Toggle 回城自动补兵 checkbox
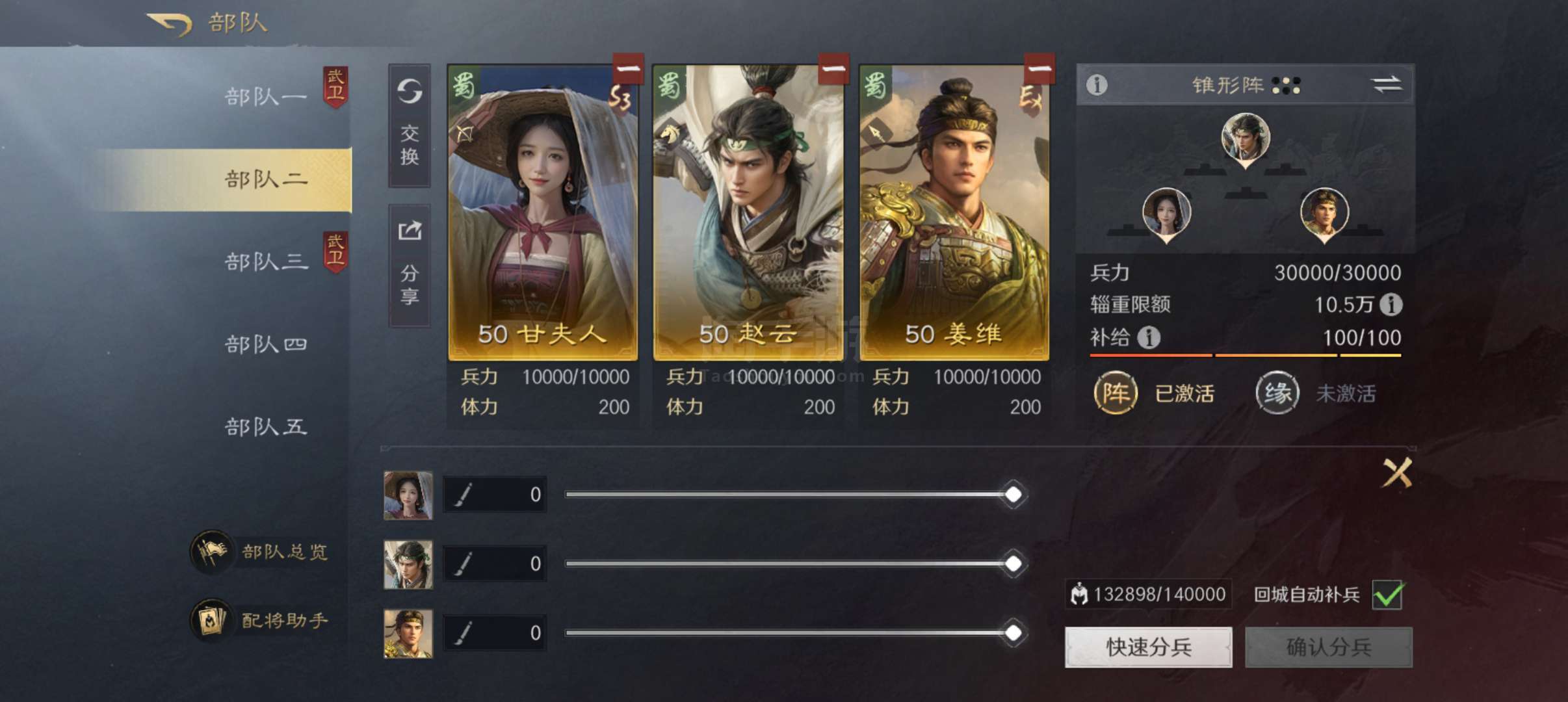Screen dimensions: 1568x702 click(x=1387, y=594)
